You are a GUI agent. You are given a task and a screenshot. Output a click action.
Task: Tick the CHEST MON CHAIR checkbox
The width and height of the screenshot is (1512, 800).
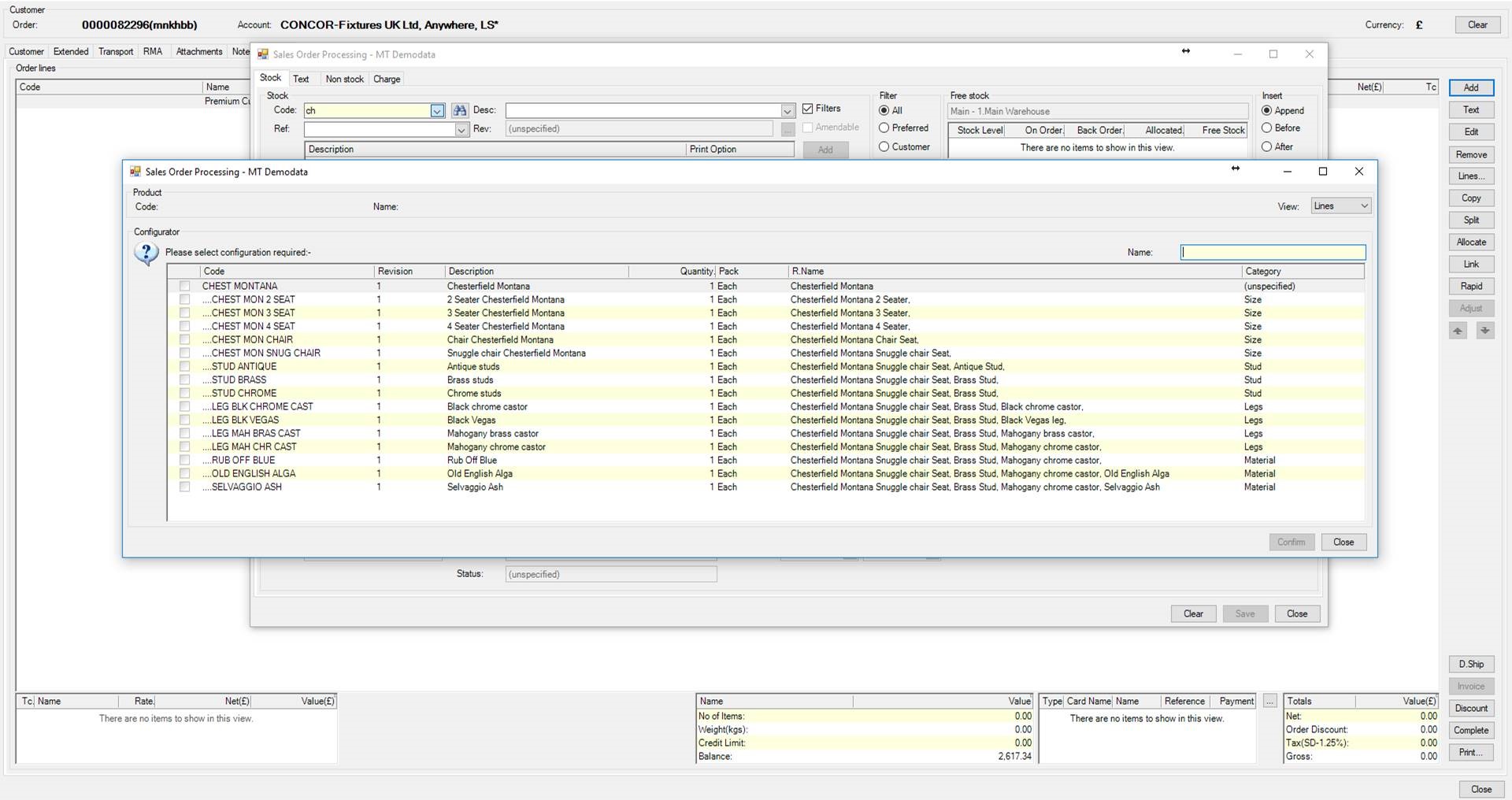184,339
